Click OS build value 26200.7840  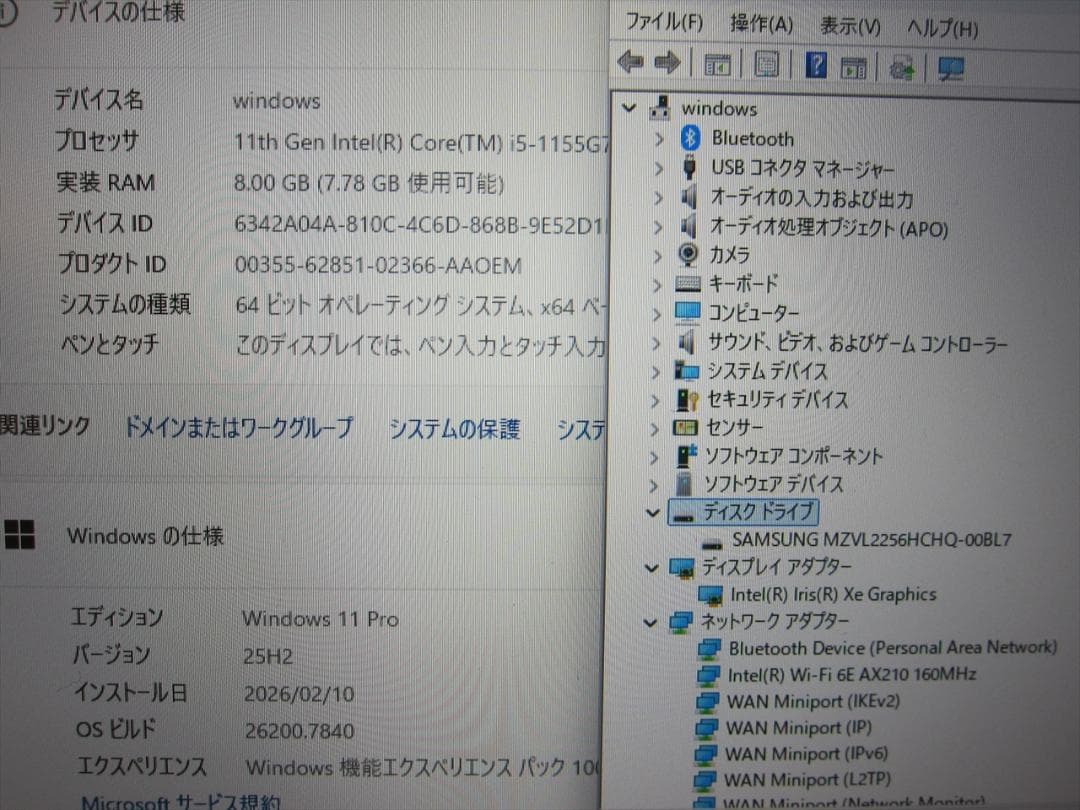[300, 731]
